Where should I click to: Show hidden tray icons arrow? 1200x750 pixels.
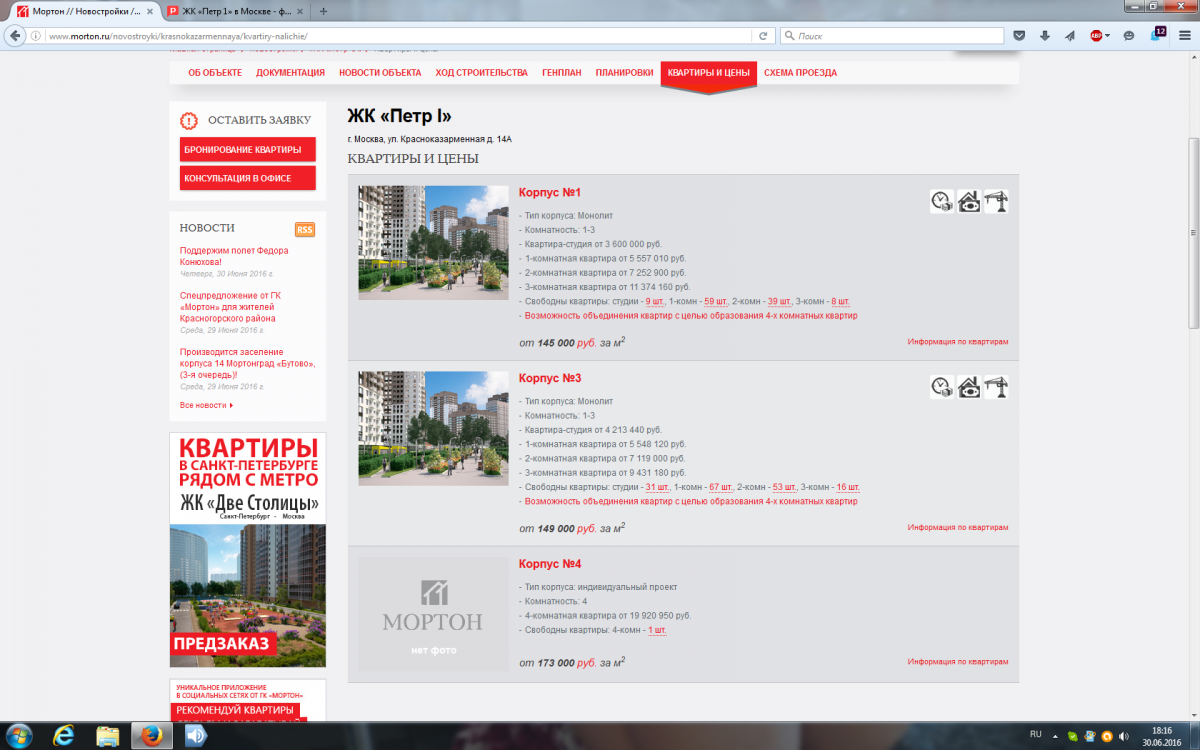(1053, 736)
